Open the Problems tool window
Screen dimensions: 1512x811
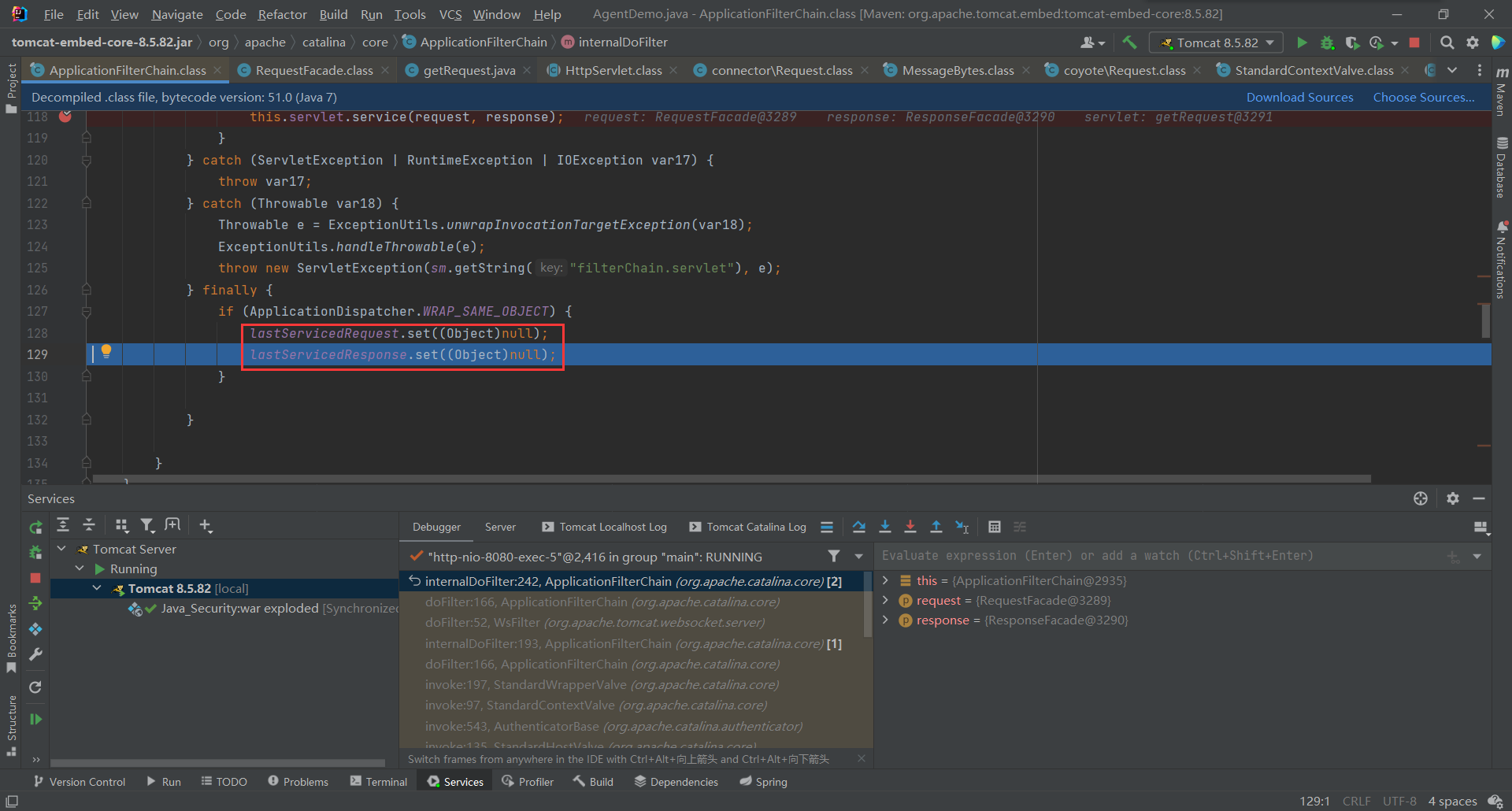tap(298, 781)
